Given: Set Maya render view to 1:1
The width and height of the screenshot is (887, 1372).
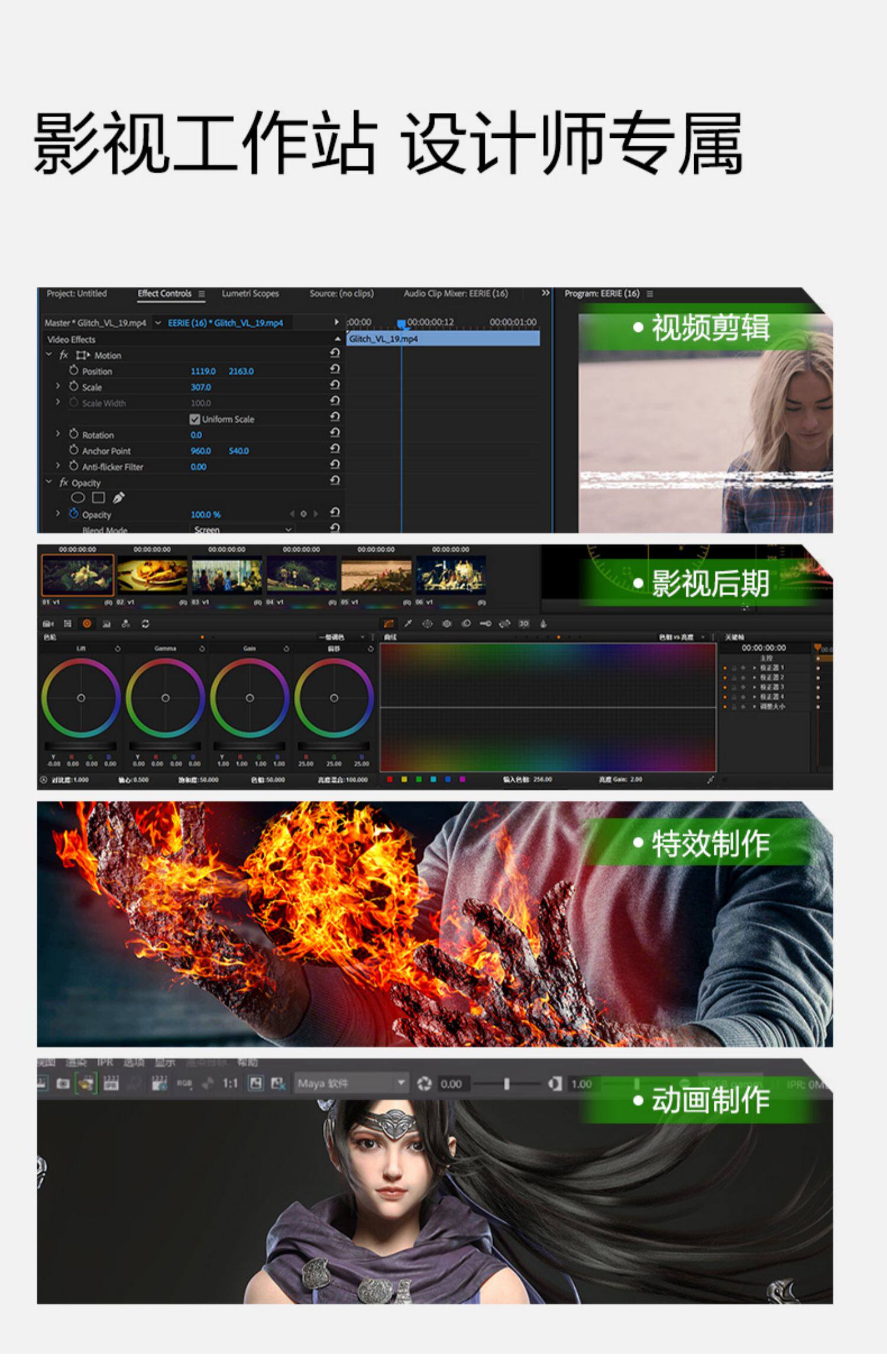Looking at the screenshot, I should [x=230, y=1084].
